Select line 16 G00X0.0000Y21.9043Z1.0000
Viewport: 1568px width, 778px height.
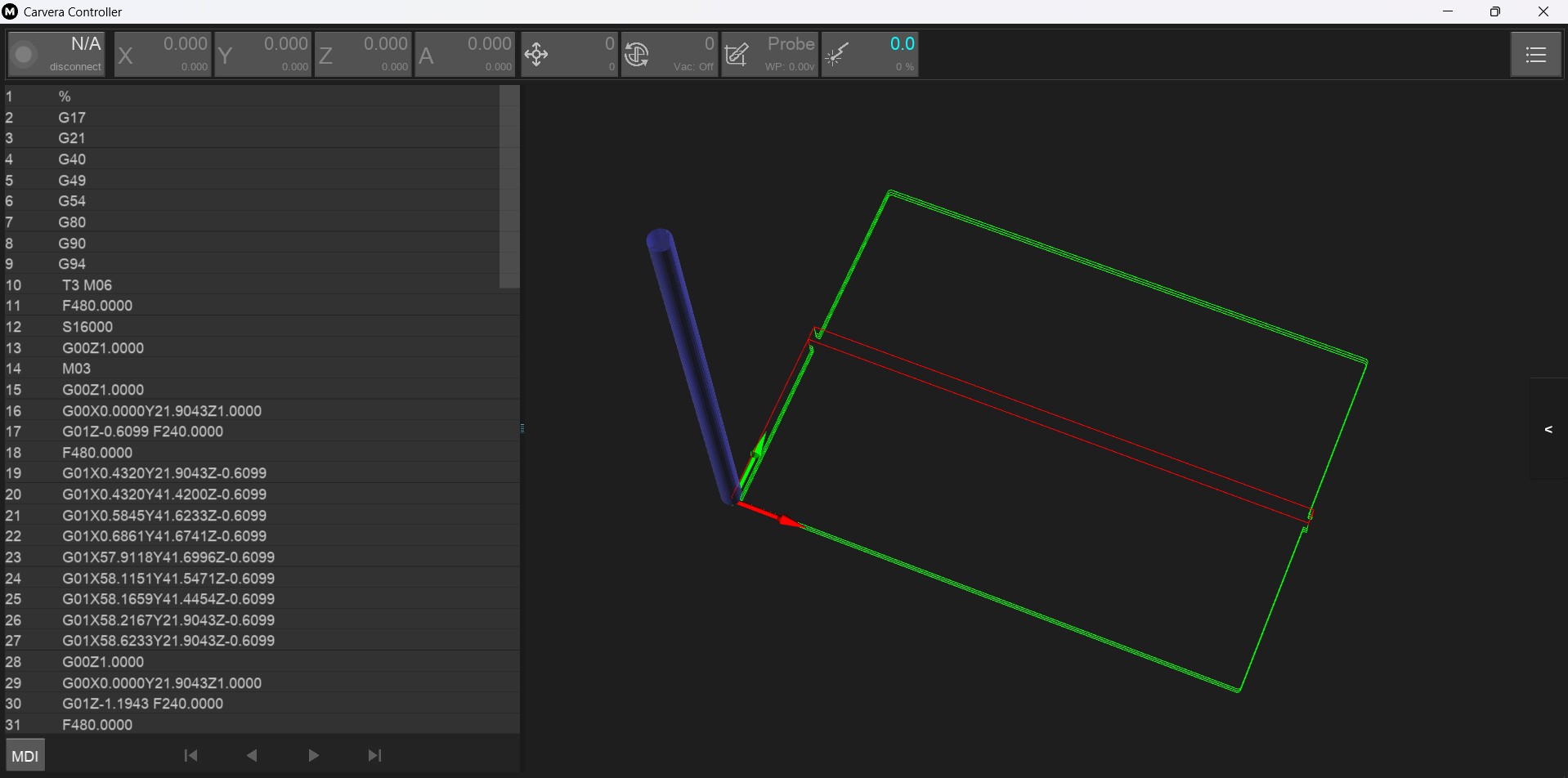[x=262, y=410]
